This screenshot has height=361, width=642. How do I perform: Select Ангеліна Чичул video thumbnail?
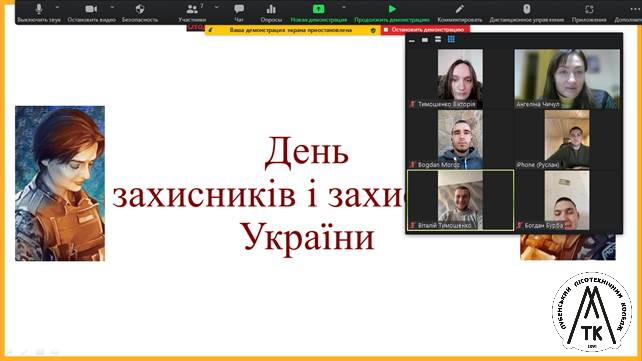click(567, 79)
